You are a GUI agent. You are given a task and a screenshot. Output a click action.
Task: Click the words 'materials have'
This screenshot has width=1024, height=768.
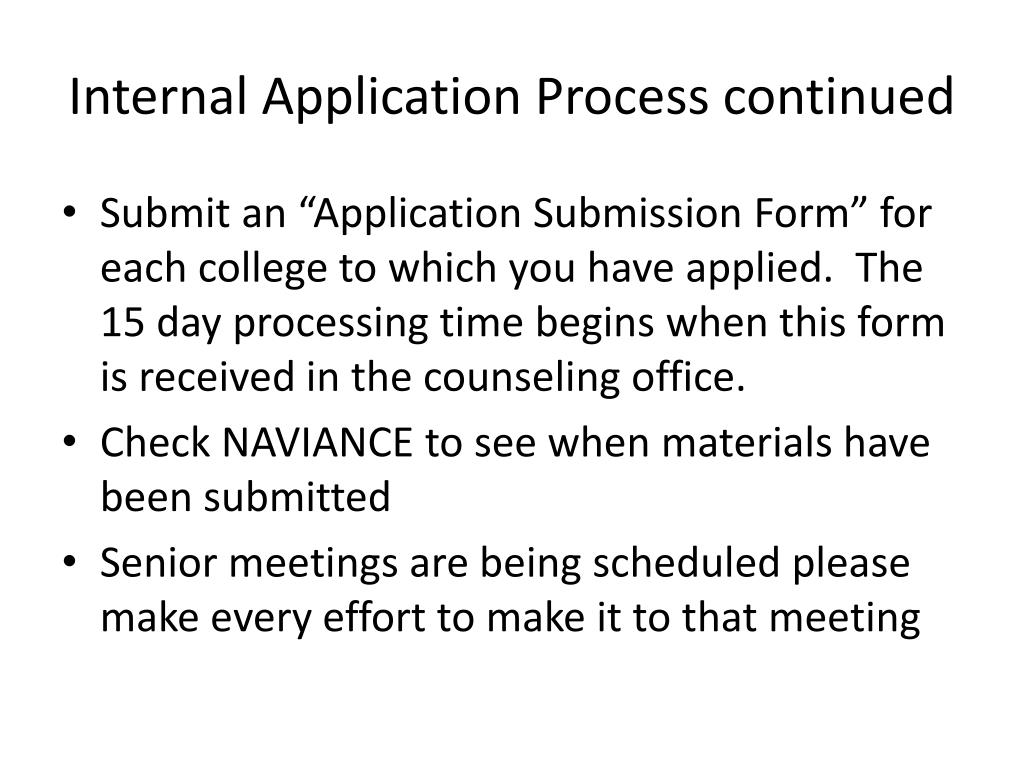tap(795, 443)
